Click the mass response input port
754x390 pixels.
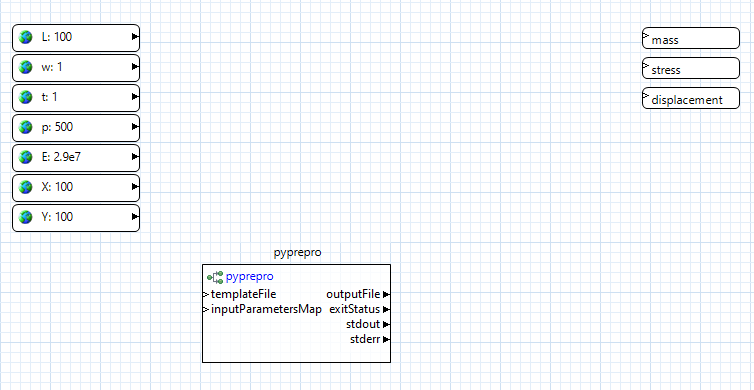coord(646,35)
